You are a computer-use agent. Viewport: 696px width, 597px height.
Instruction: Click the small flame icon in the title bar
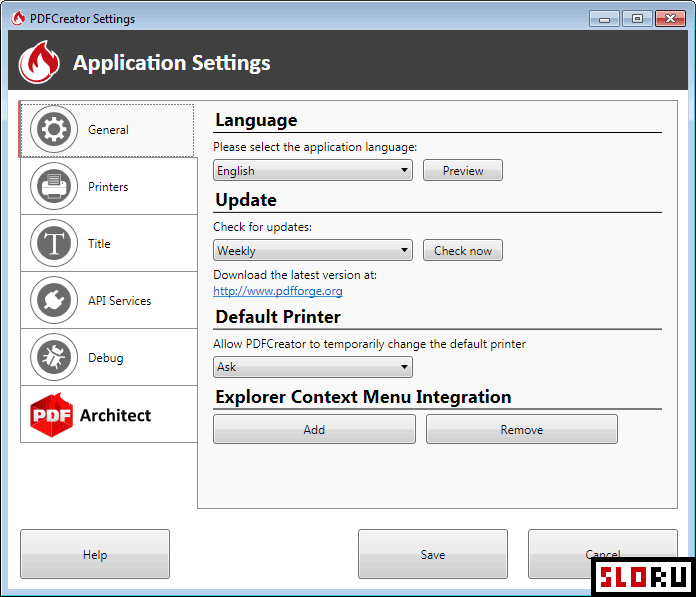pyautogui.click(x=18, y=18)
